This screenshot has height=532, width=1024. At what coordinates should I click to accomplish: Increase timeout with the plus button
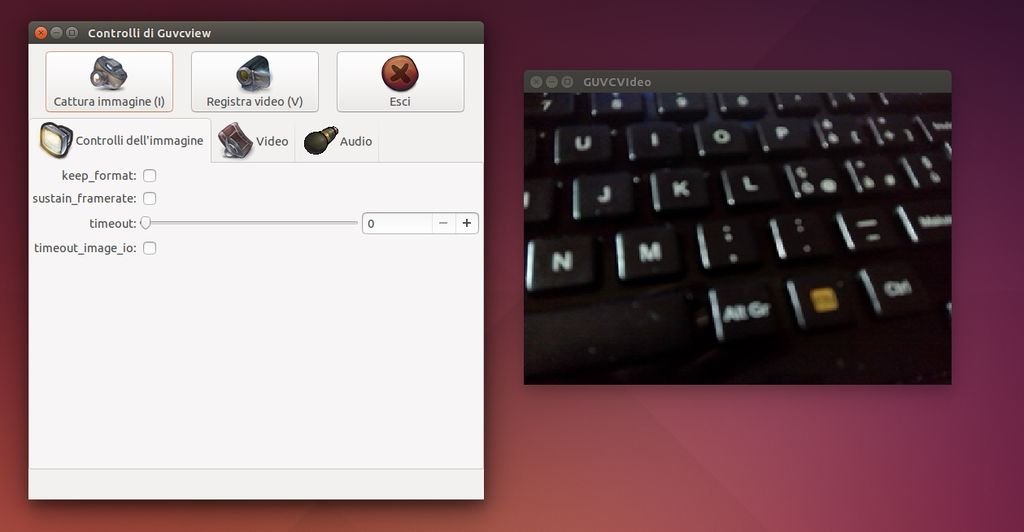467,223
